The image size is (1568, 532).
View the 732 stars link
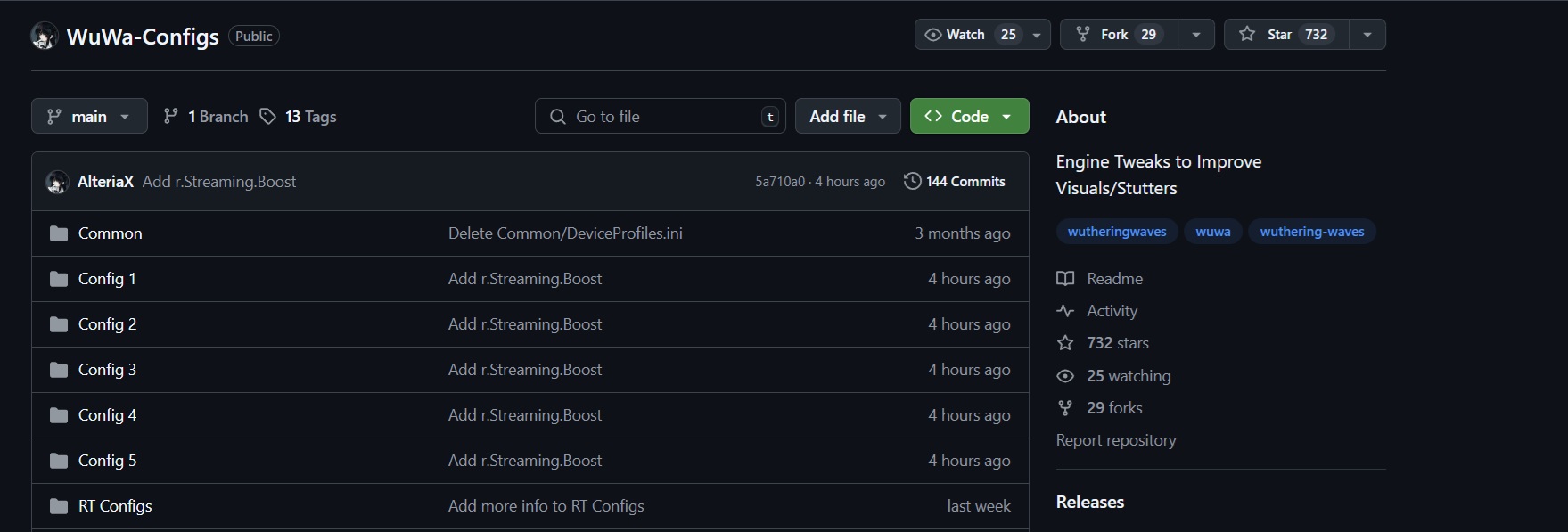pyautogui.click(x=1118, y=343)
